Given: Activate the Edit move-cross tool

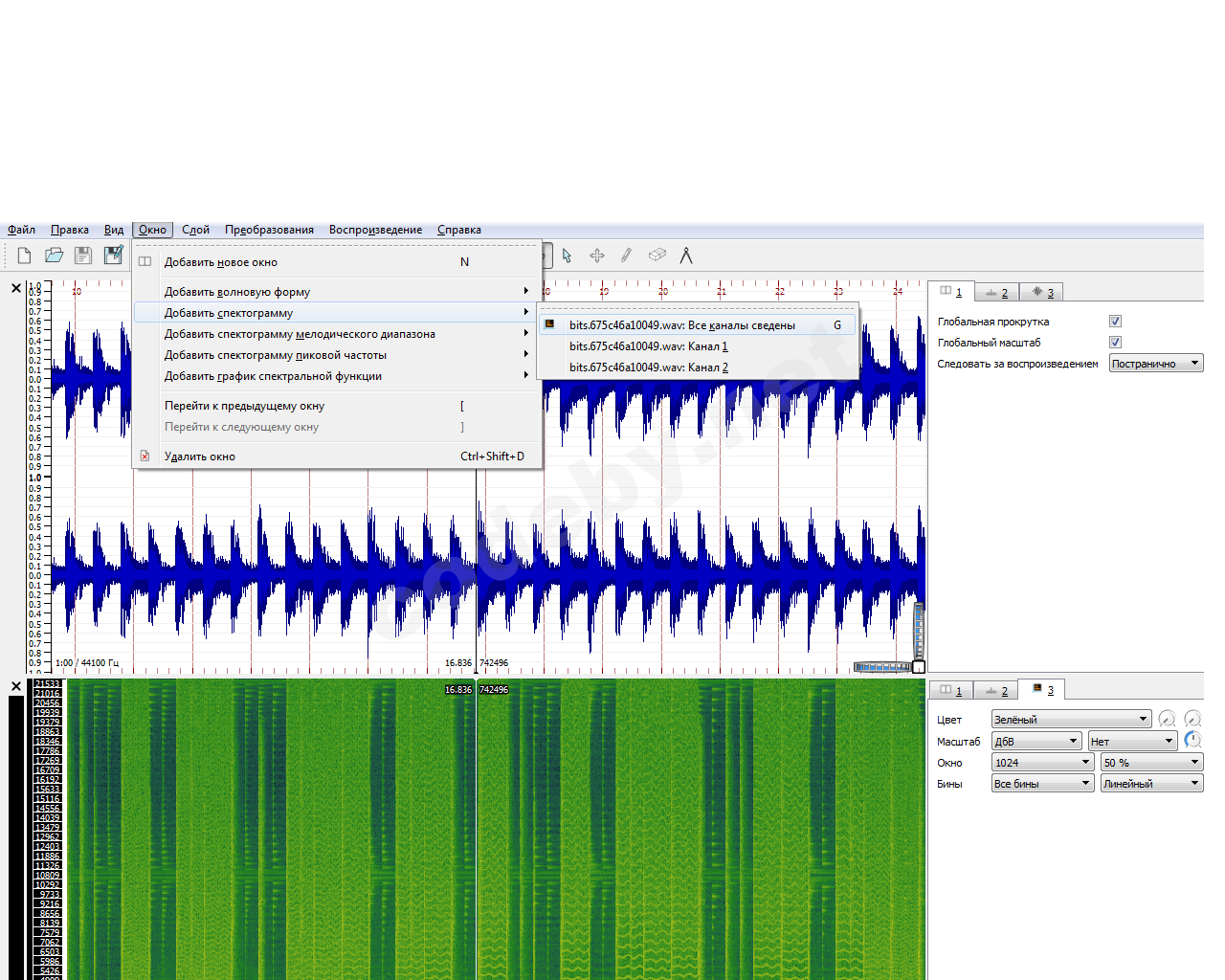Looking at the screenshot, I should (x=597, y=256).
